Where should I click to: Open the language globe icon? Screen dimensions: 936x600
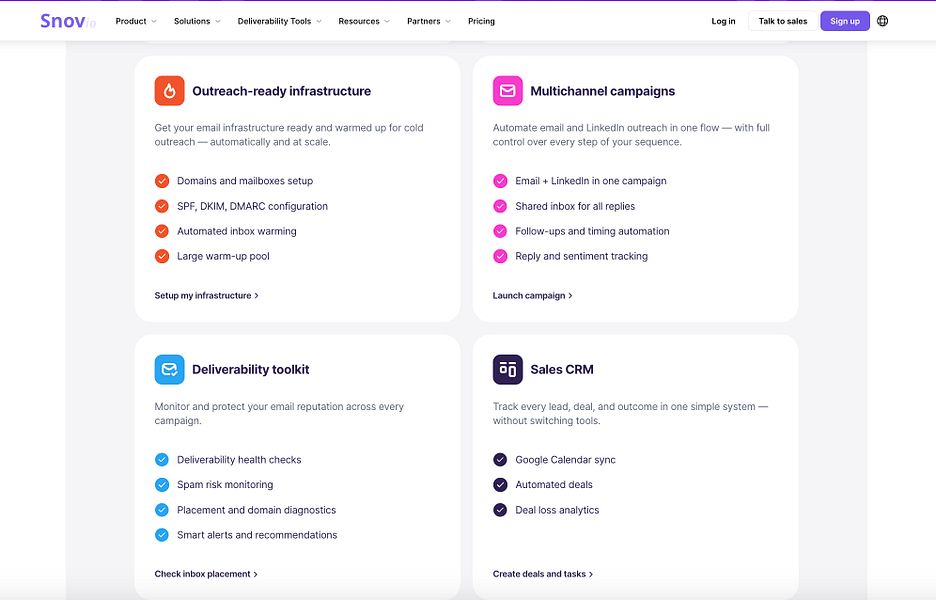[882, 21]
